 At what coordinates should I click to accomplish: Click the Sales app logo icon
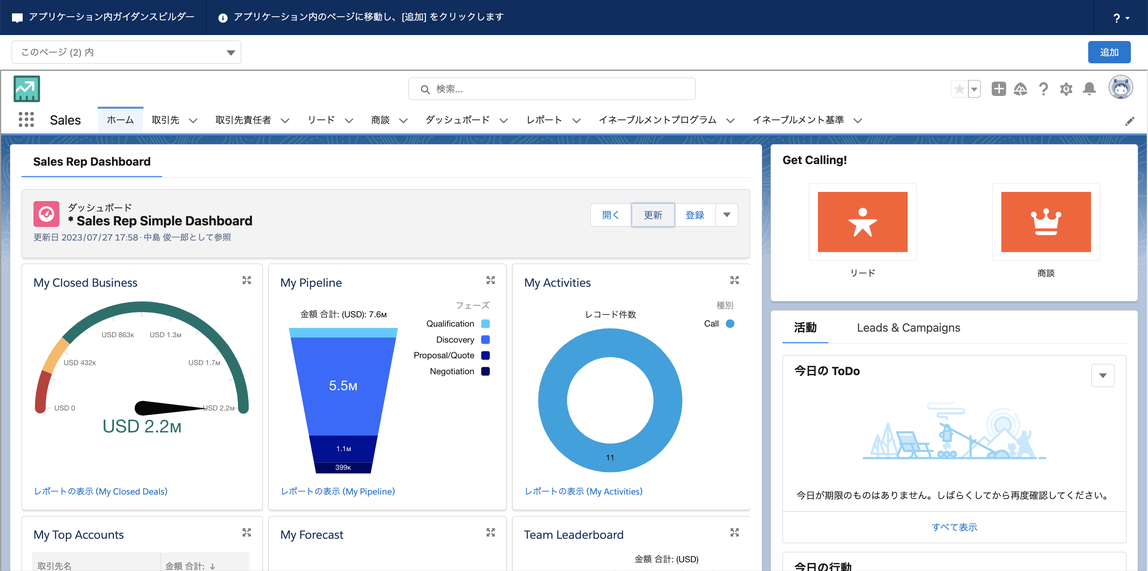[x=27, y=89]
